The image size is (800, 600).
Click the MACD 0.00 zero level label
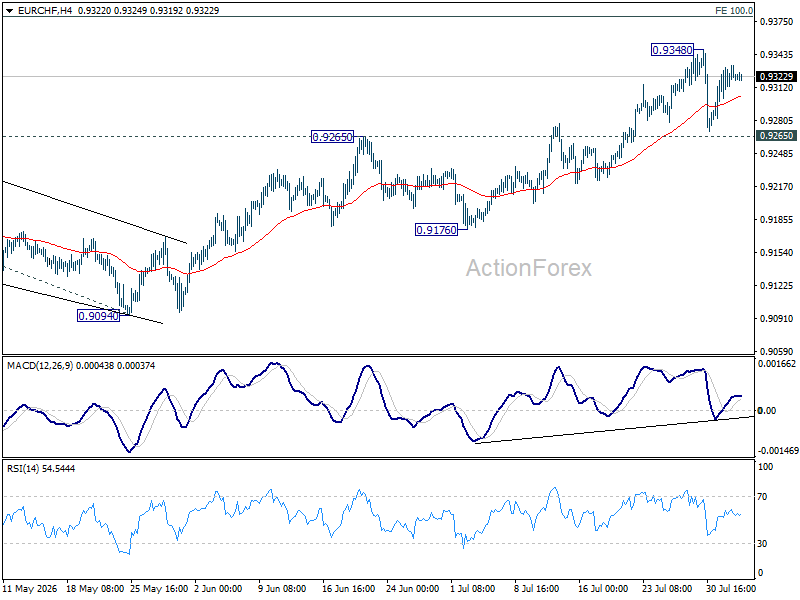[x=766, y=411]
